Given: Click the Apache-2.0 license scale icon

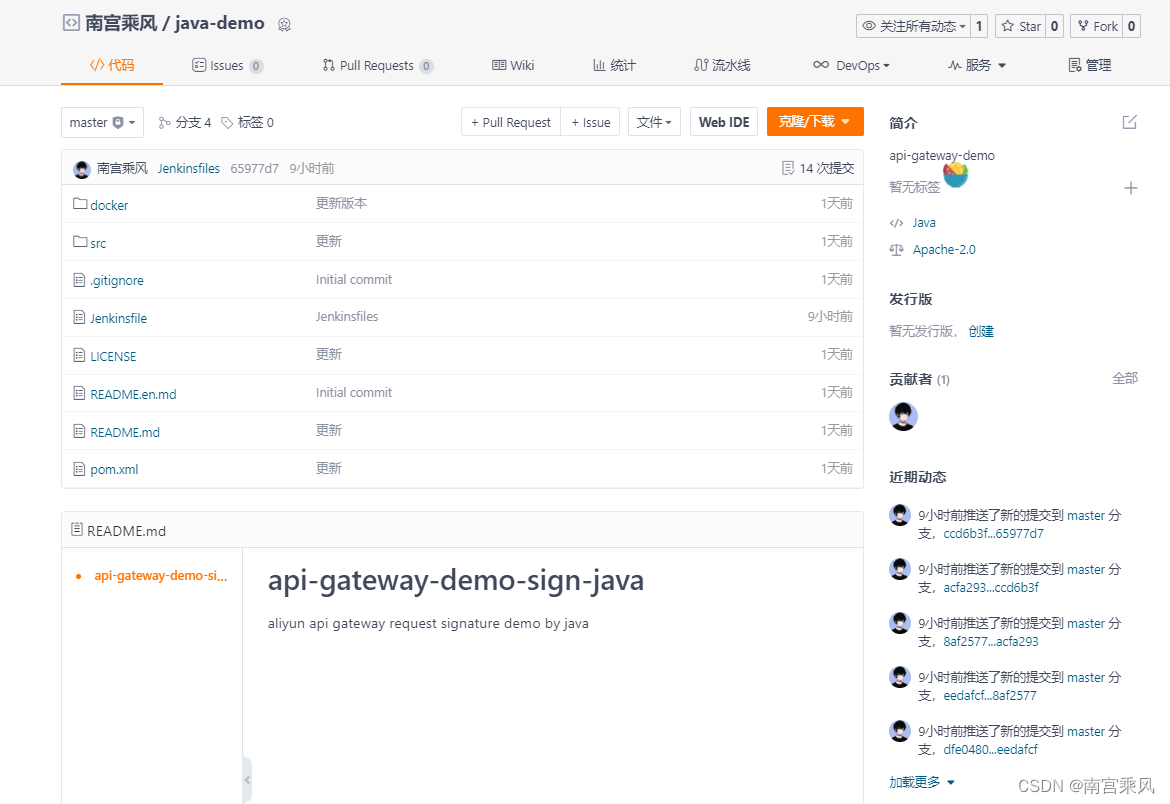Looking at the screenshot, I should [896, 250].
